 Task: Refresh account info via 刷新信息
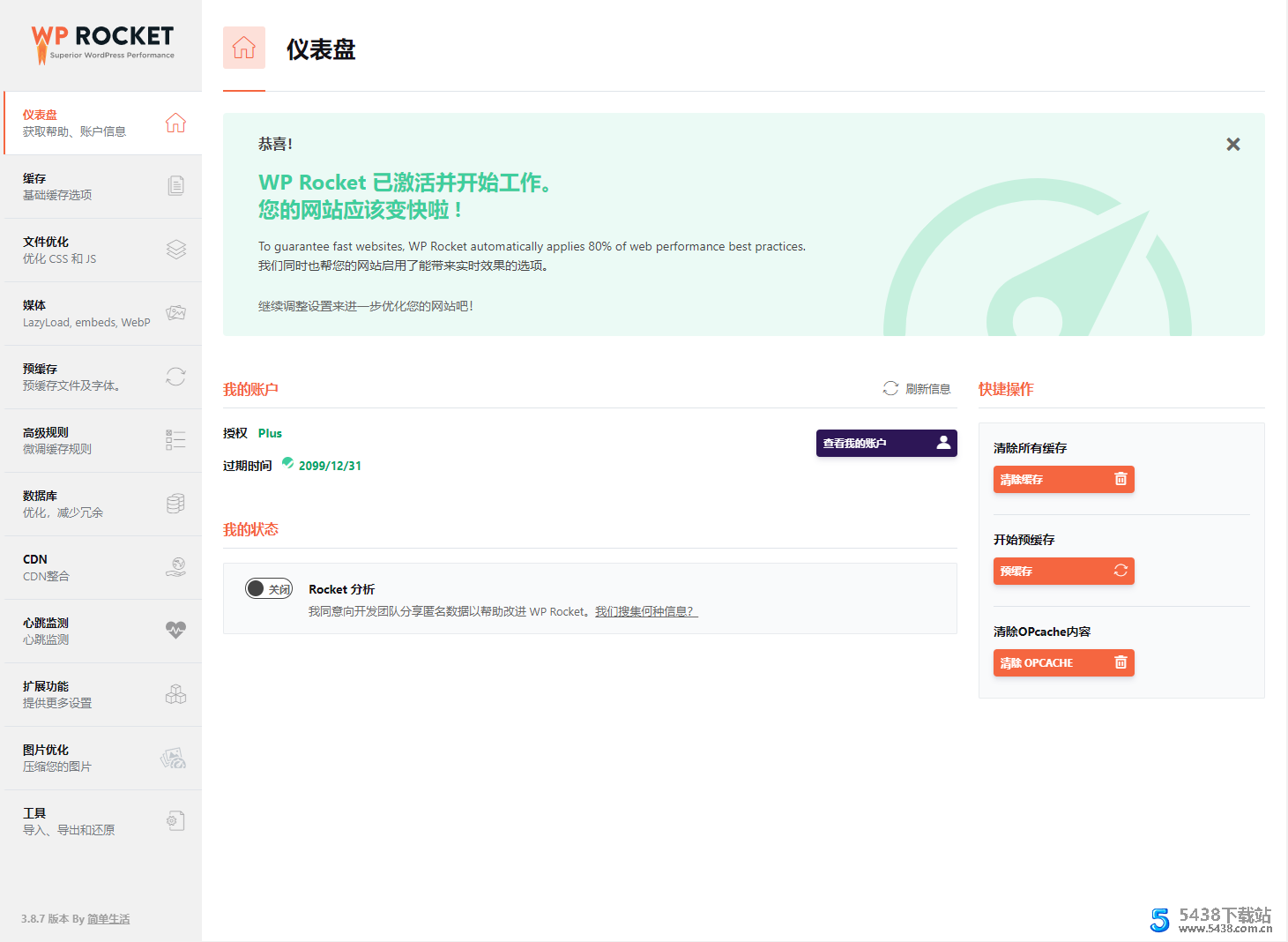tap(917, 389)
